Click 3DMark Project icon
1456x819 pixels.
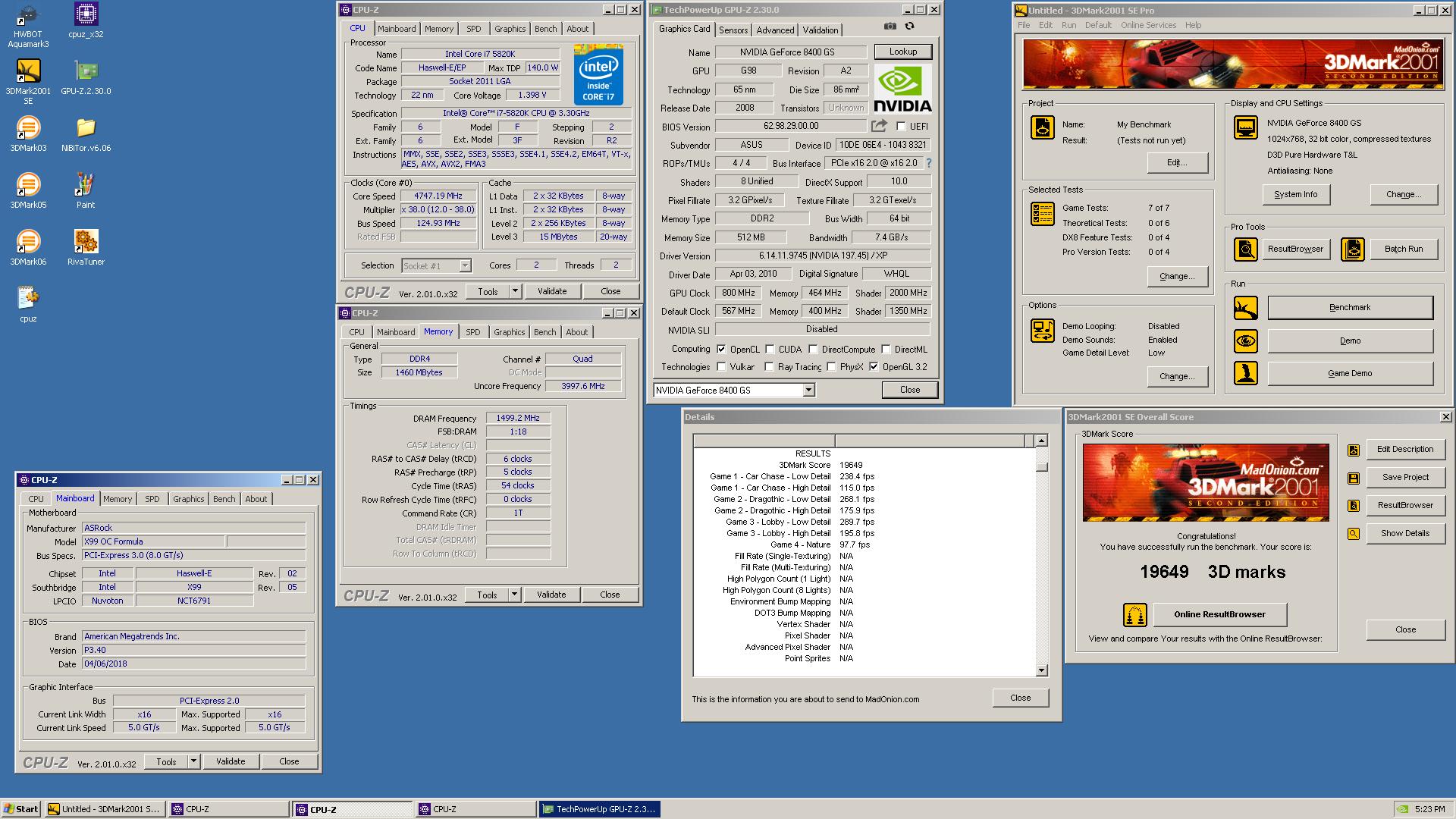[x=1042, y=127]
